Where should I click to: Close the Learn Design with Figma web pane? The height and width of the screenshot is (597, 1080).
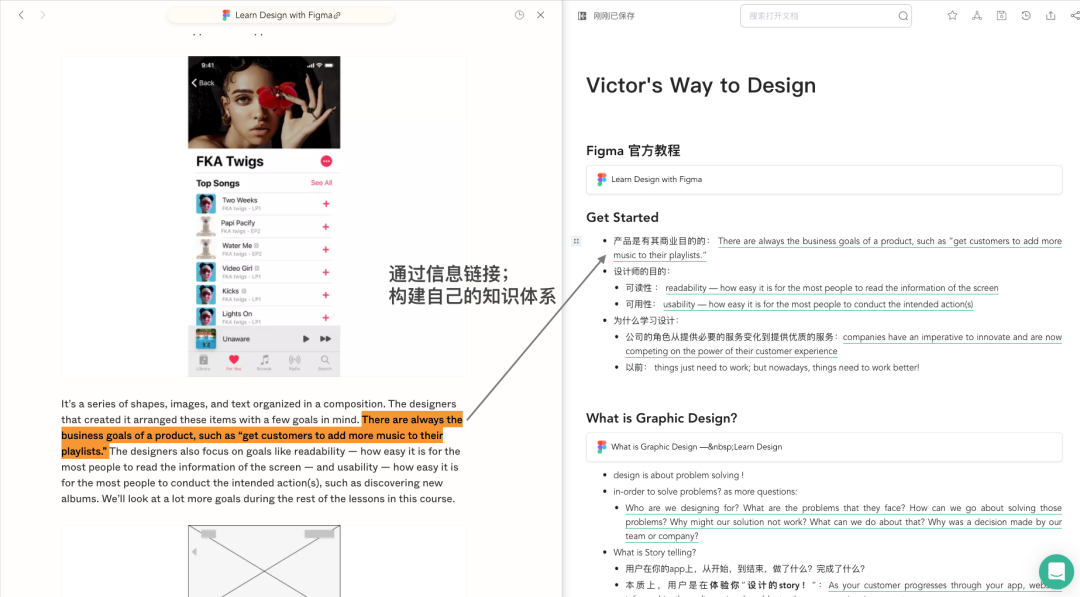coord(541,14)
